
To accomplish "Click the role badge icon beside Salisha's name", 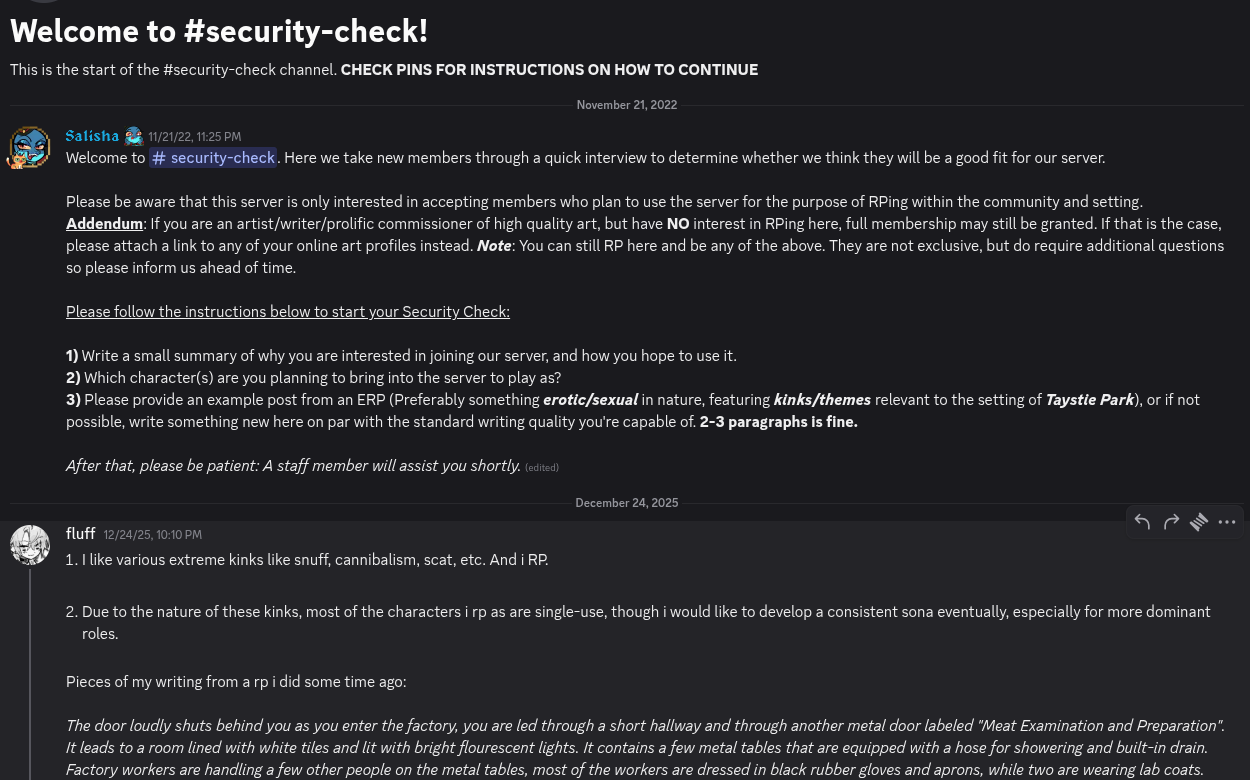I will 134,136.
